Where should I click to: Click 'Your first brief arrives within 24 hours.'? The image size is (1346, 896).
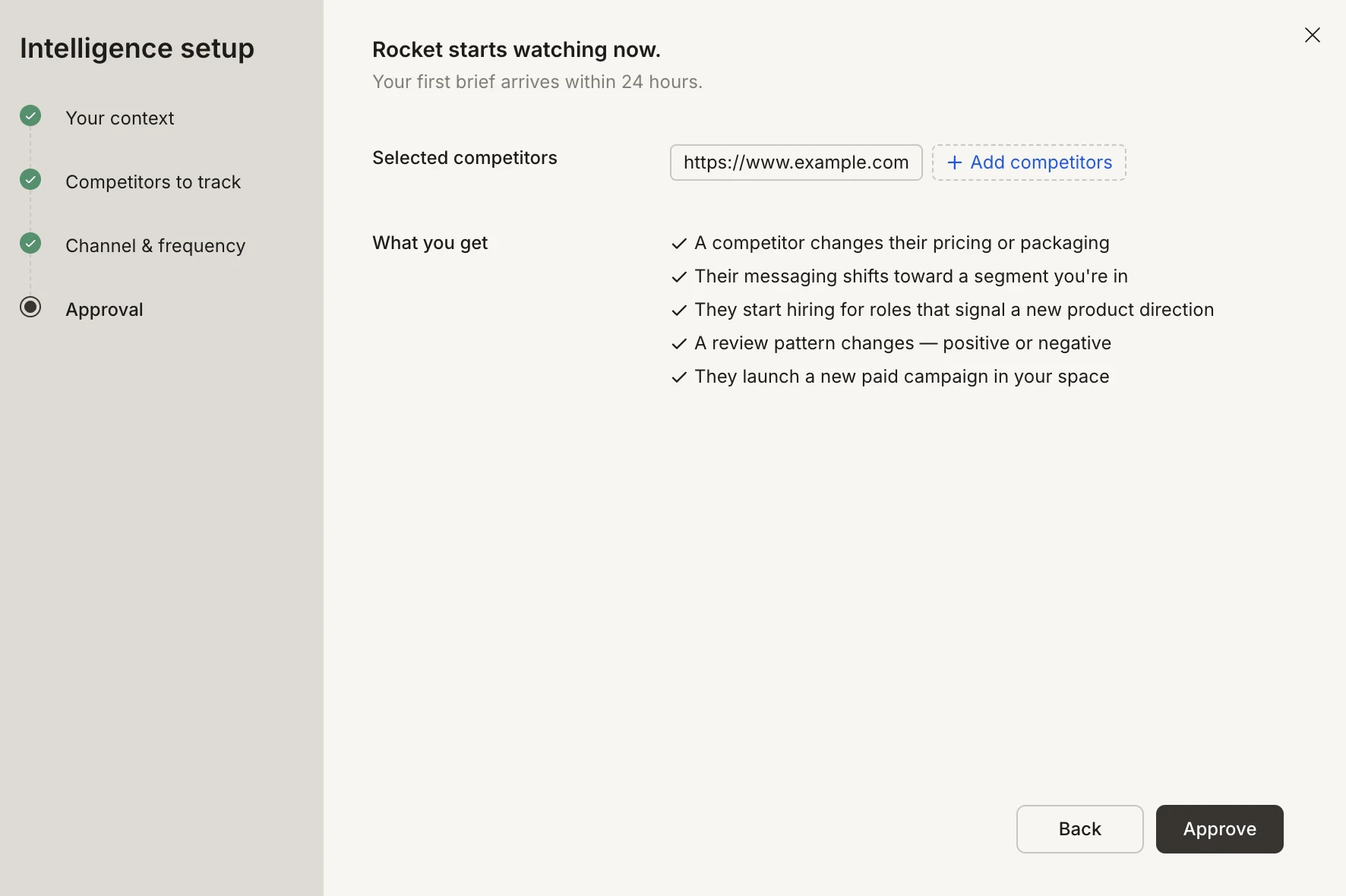[537, 81]
